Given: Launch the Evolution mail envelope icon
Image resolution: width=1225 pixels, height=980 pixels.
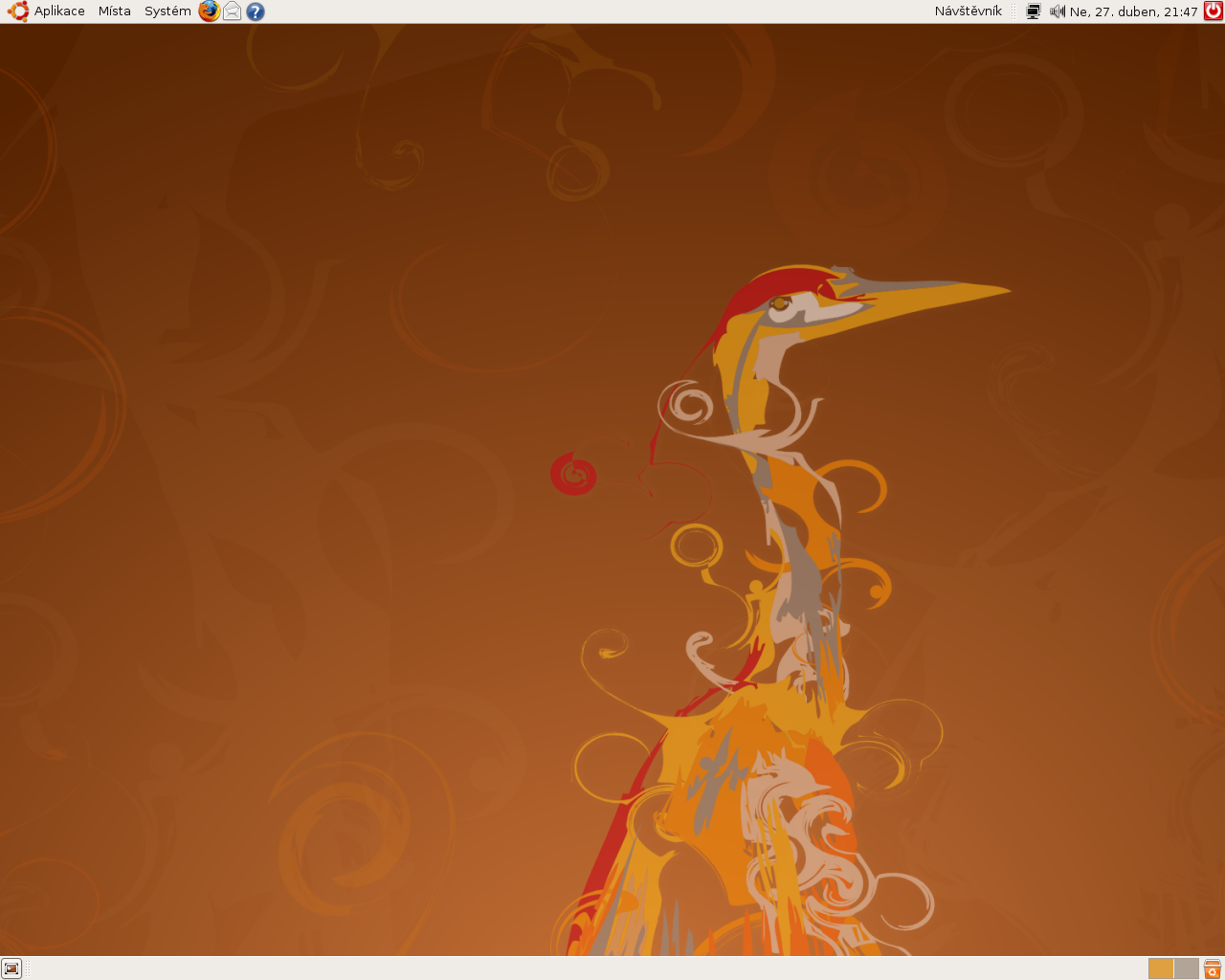Looking at the screenshot, I should [232, 11].
